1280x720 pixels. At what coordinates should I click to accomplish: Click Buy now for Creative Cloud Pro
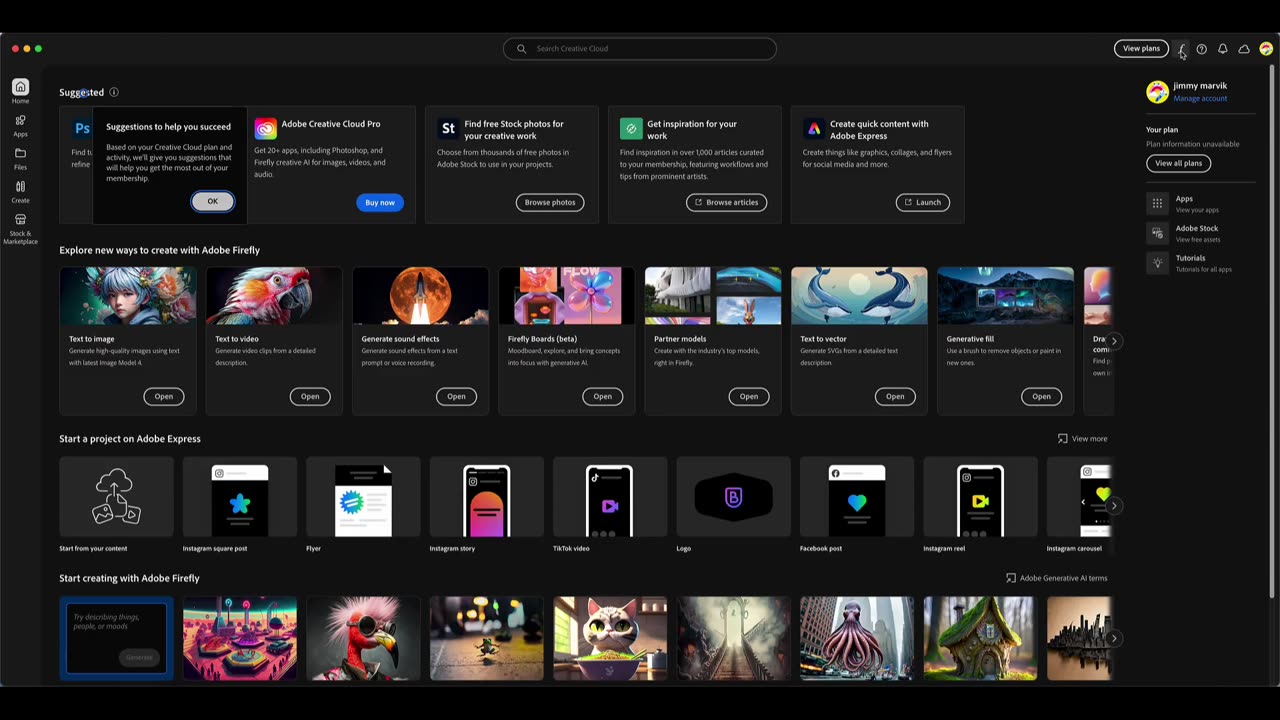tap(380, 202)
